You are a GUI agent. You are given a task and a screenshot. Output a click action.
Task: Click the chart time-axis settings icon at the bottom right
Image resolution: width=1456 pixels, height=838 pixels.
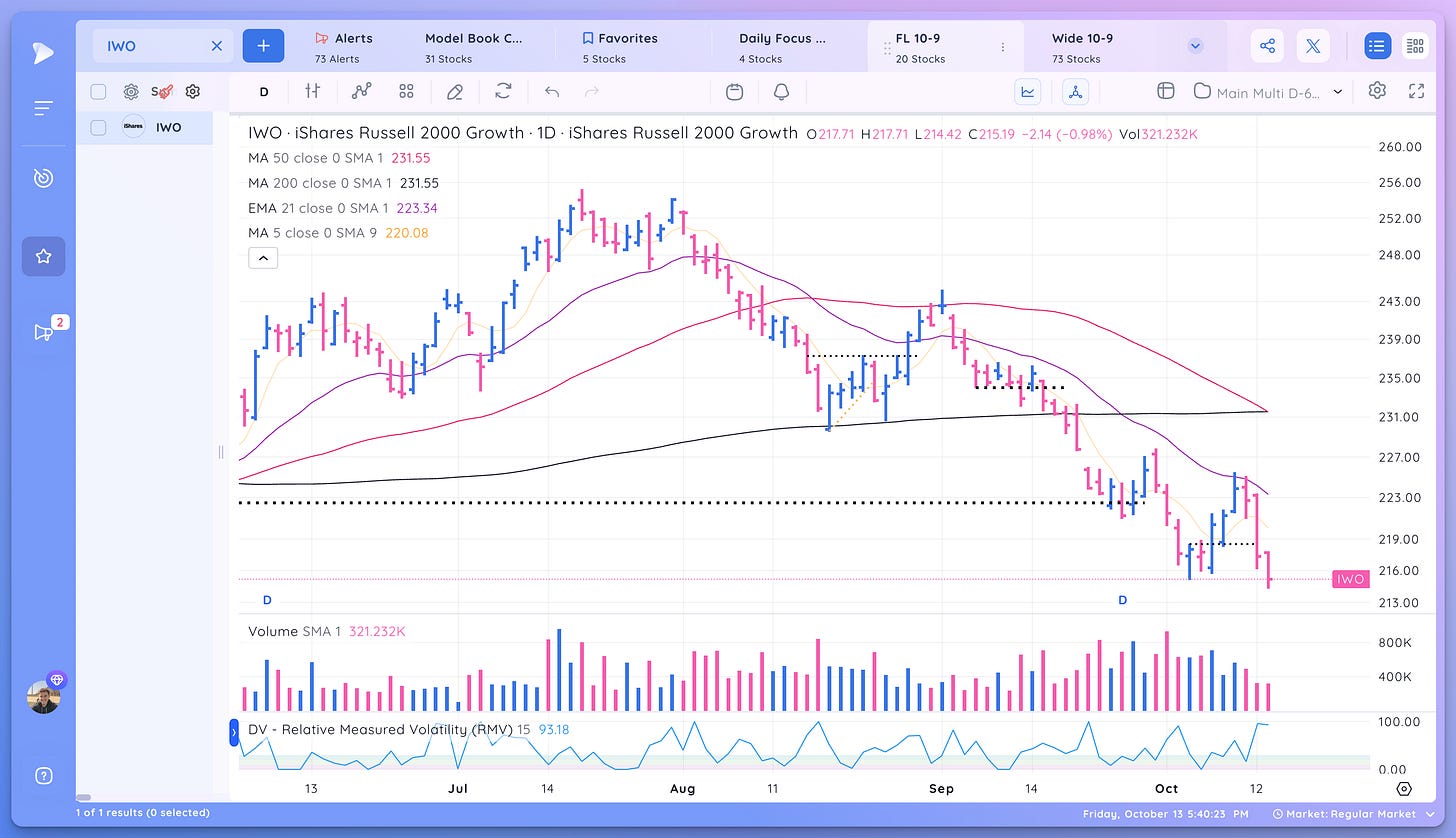tap(1405, 789)
